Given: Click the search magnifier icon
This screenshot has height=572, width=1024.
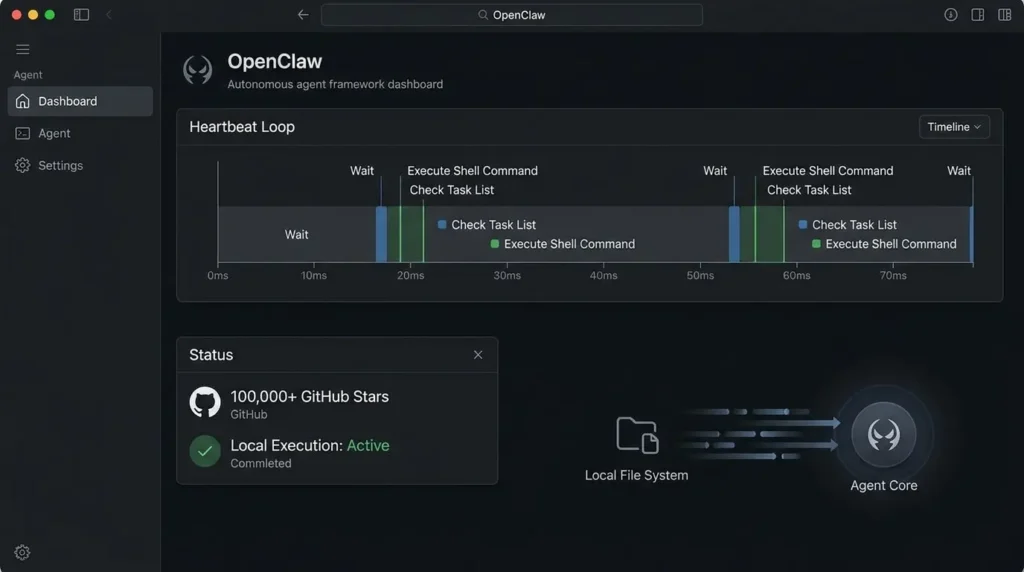Looking at the screenshot, I should (x=483, y=14).
